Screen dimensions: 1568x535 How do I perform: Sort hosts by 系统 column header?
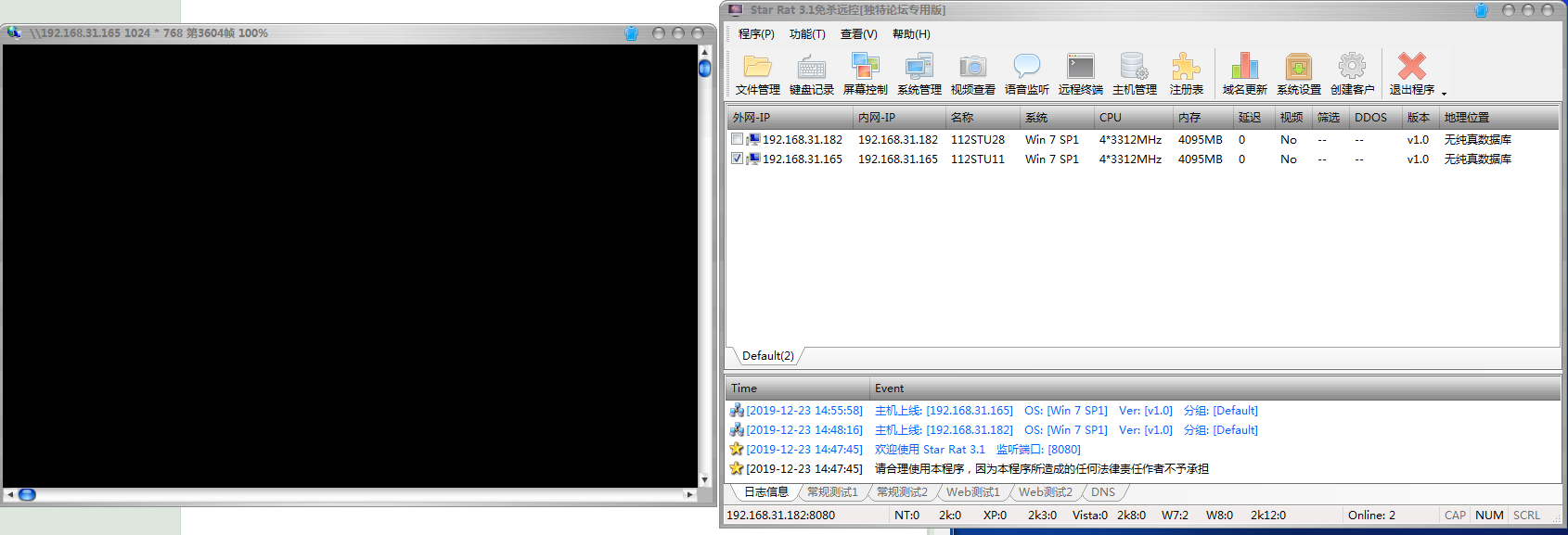pos(1057,118)
